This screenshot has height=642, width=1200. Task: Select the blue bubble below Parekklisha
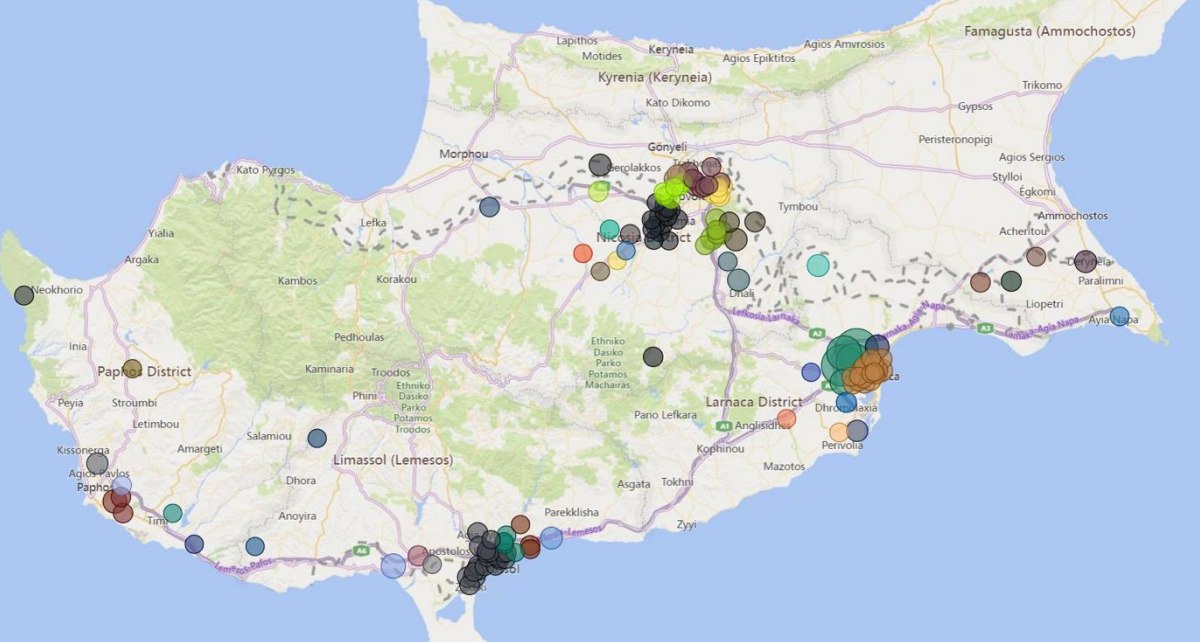point(551,538)
